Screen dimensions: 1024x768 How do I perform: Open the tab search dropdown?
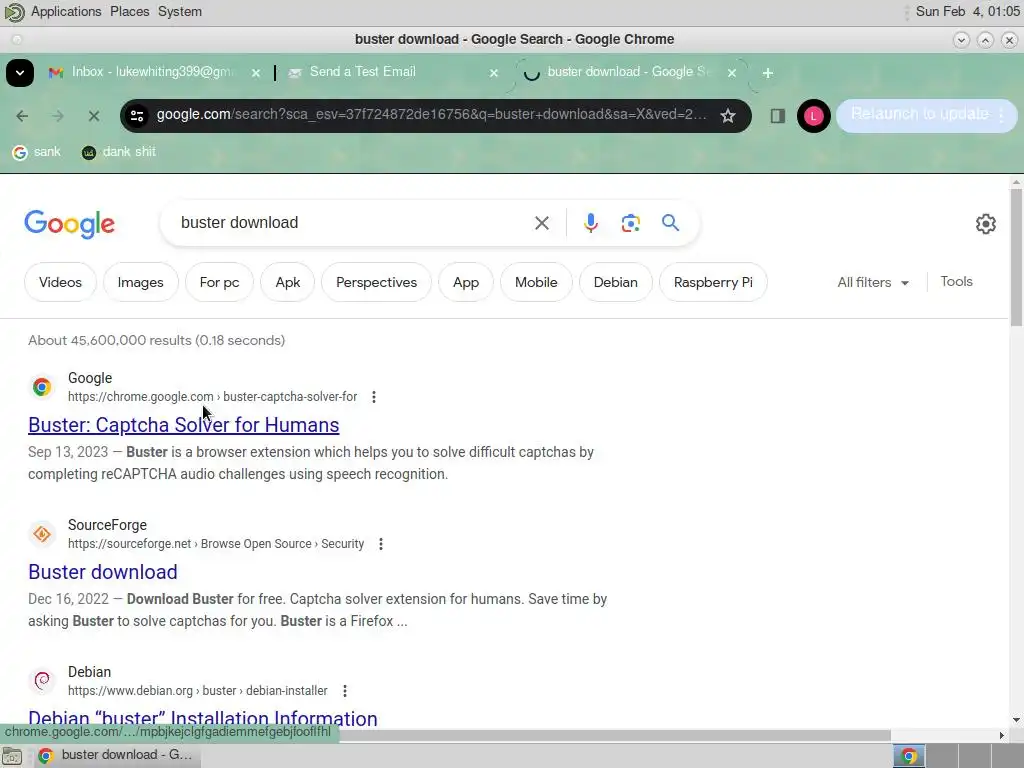20,72
